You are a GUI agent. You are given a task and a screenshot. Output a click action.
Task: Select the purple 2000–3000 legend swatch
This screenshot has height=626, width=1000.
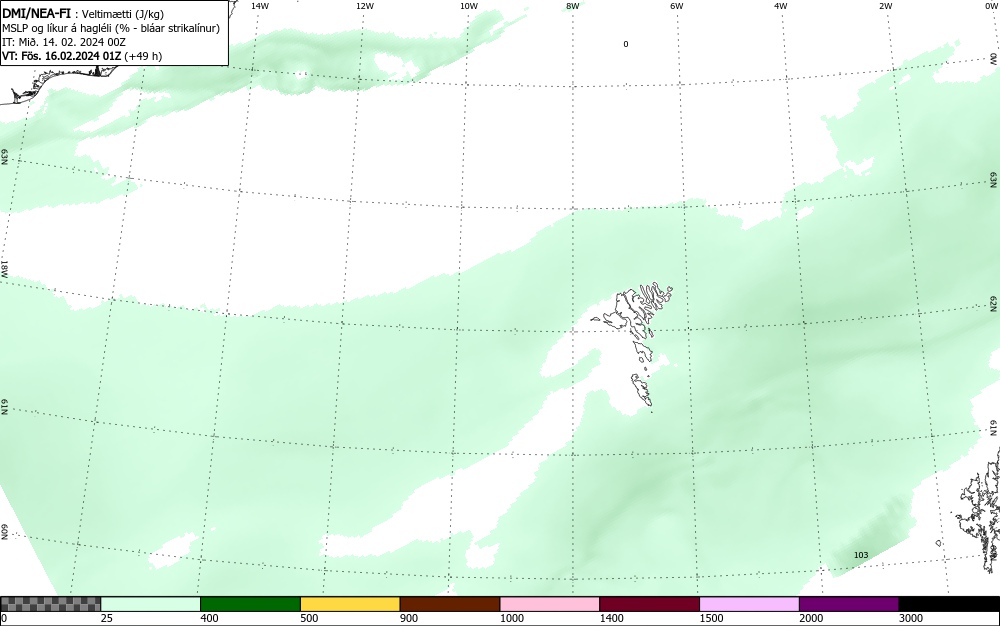click(x=849, y=604)
